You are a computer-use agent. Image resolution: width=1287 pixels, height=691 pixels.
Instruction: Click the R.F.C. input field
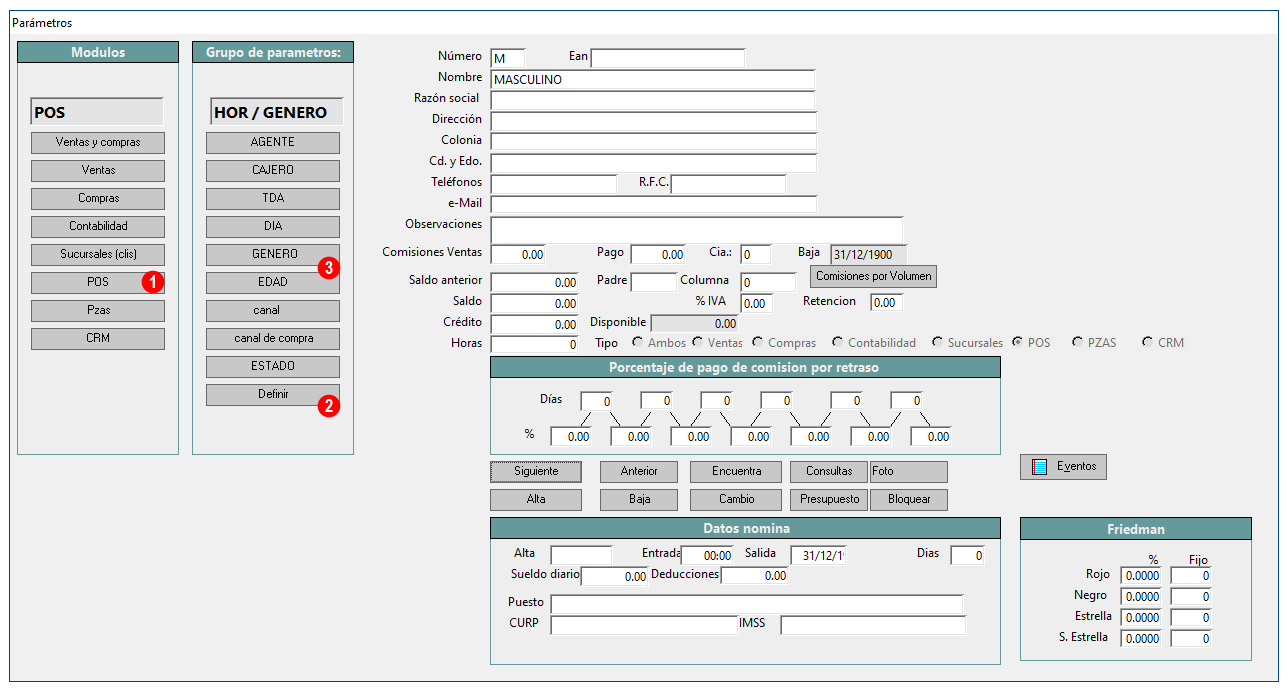coord(728,185)
